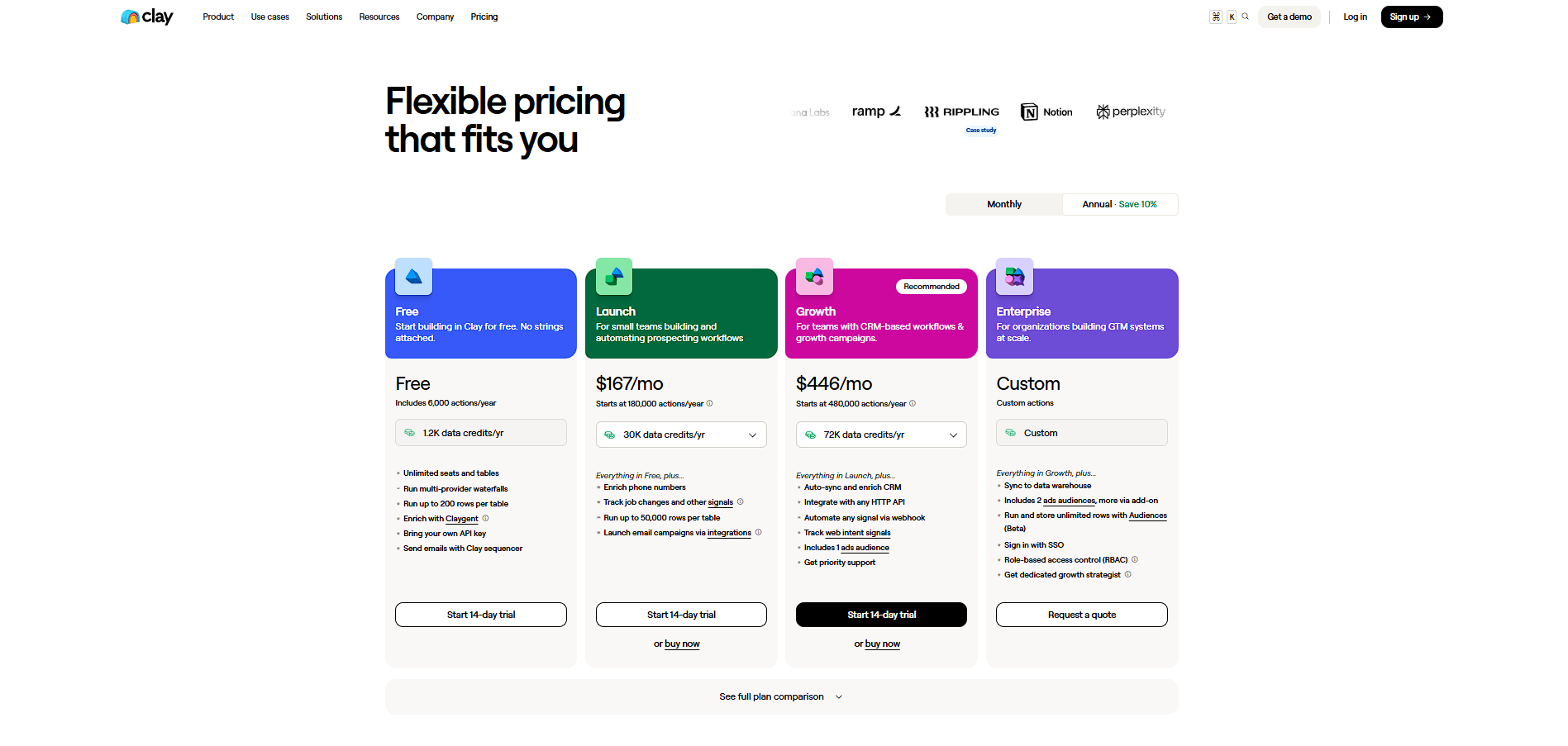
Task: Click Request a quote button
Action: click(x=1081, y=615)
